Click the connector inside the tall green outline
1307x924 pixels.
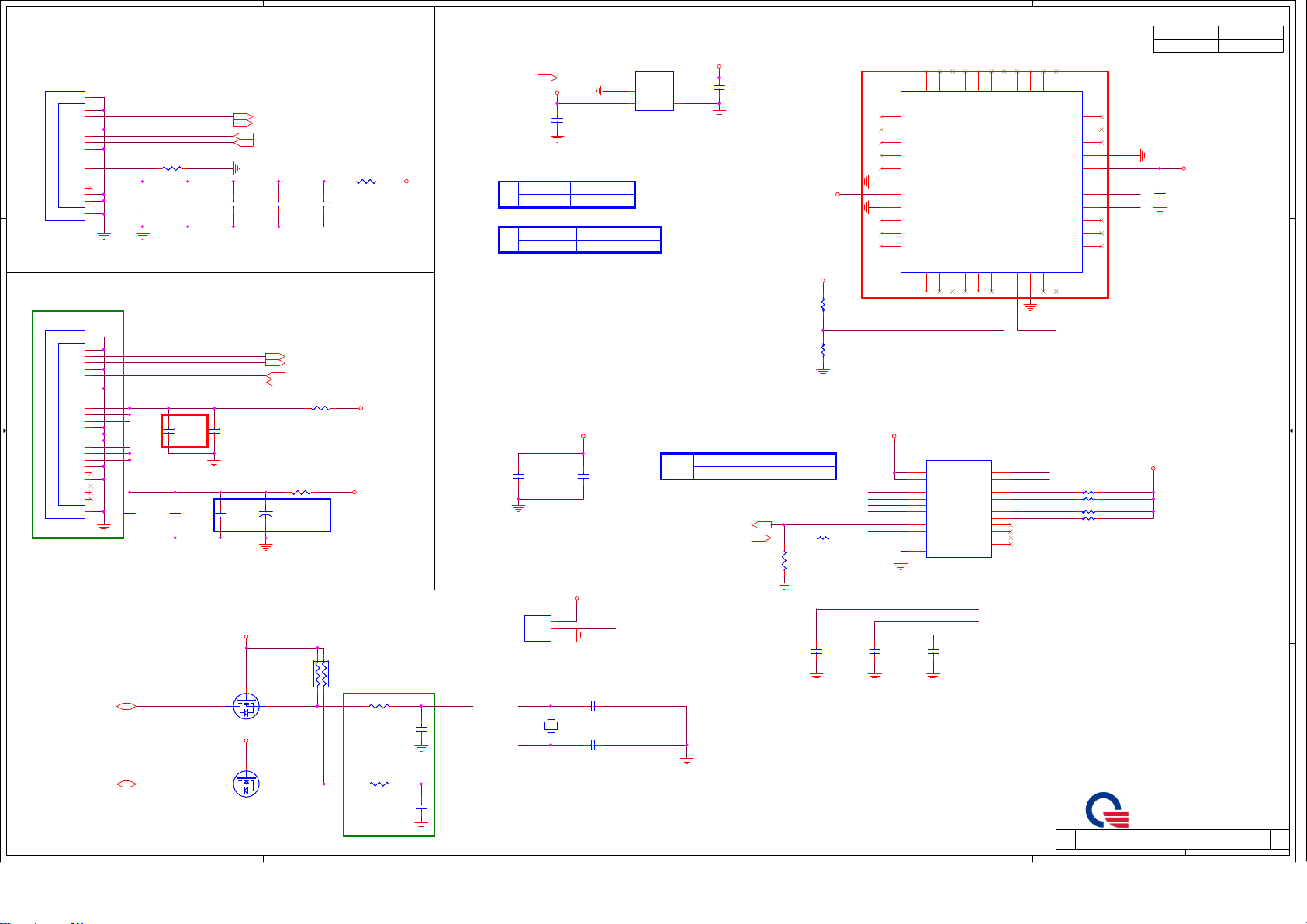[65, 424]
